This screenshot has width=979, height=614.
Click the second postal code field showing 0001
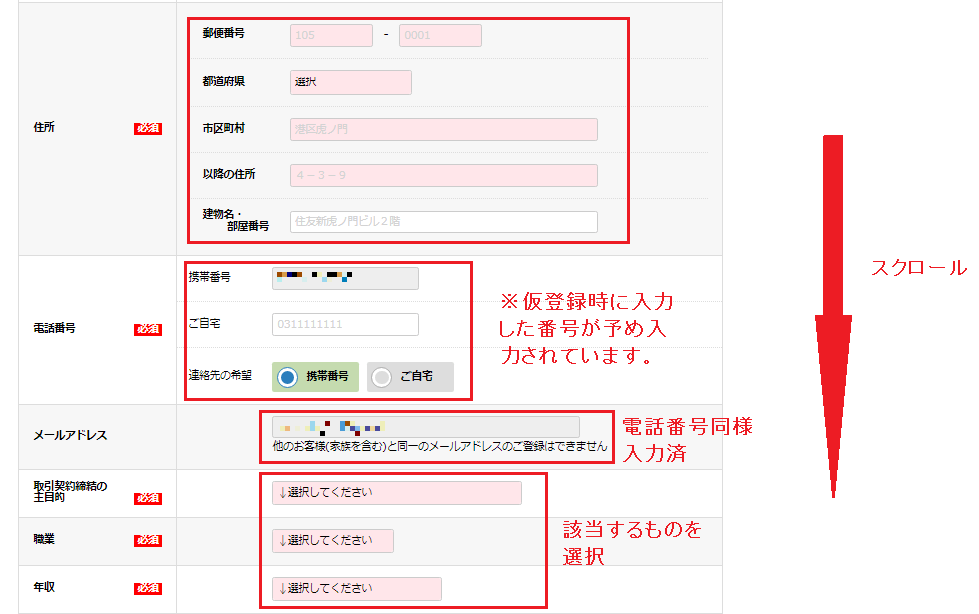pyautogui.click(x=440, y=36)
